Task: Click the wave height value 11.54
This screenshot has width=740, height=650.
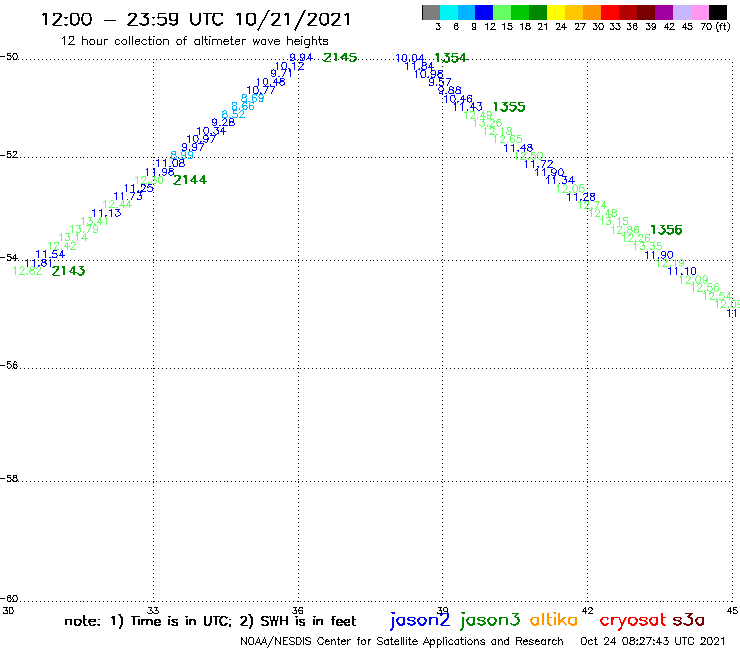Action: [x=50, y=254]
